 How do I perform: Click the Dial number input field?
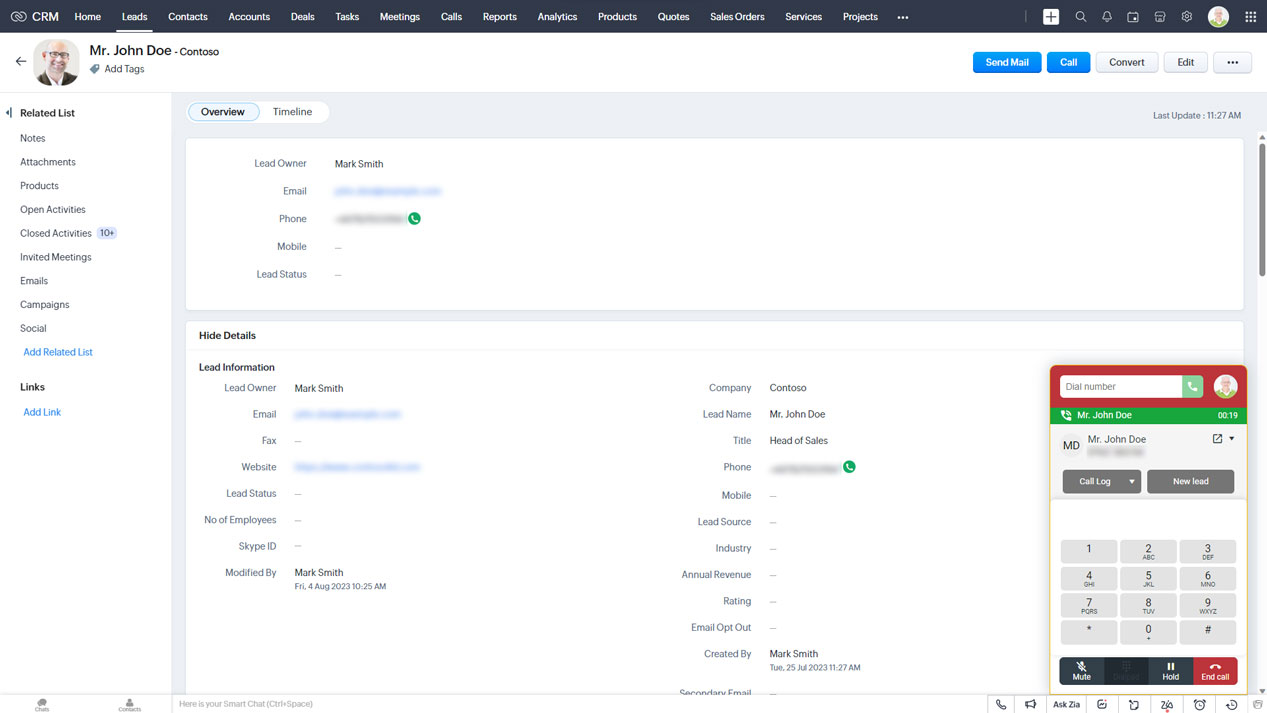pos(1120,387)
